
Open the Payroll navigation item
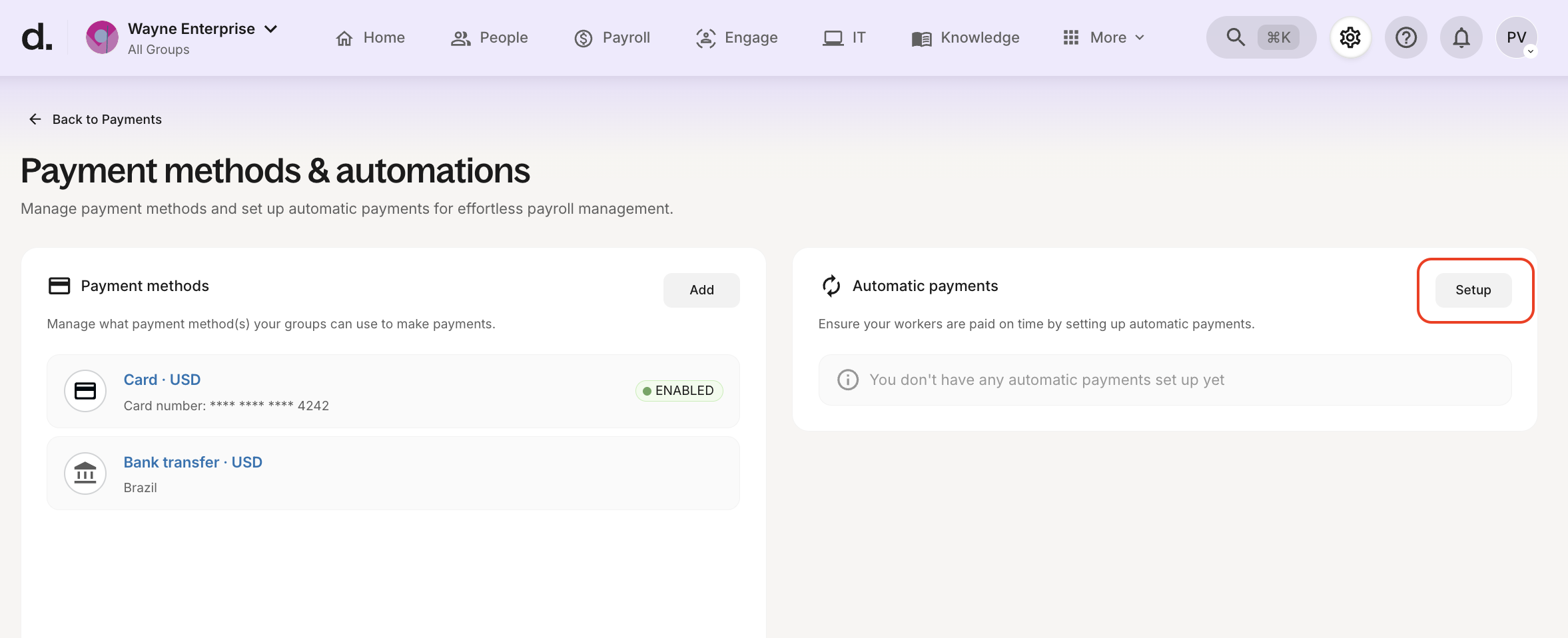(x=611, y=37)
